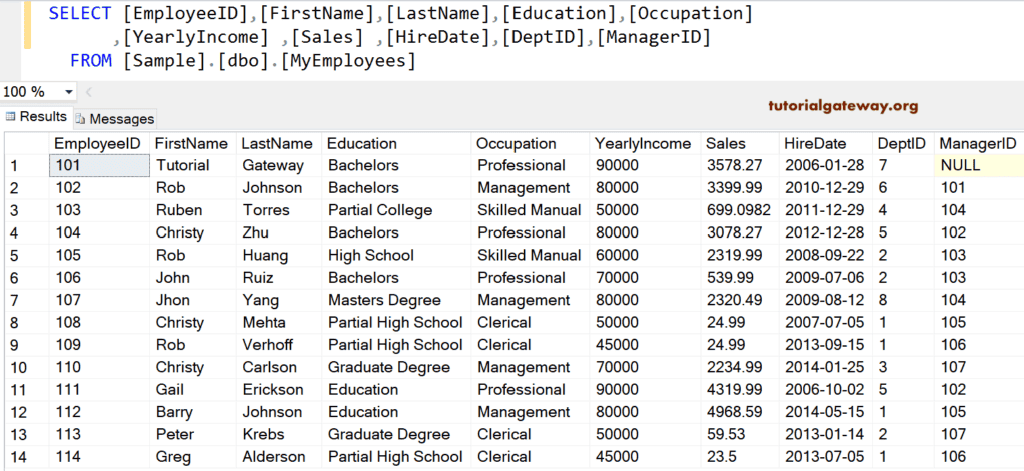Select the FirstName cell Gail
The image size is (1024, 471).
193,389
